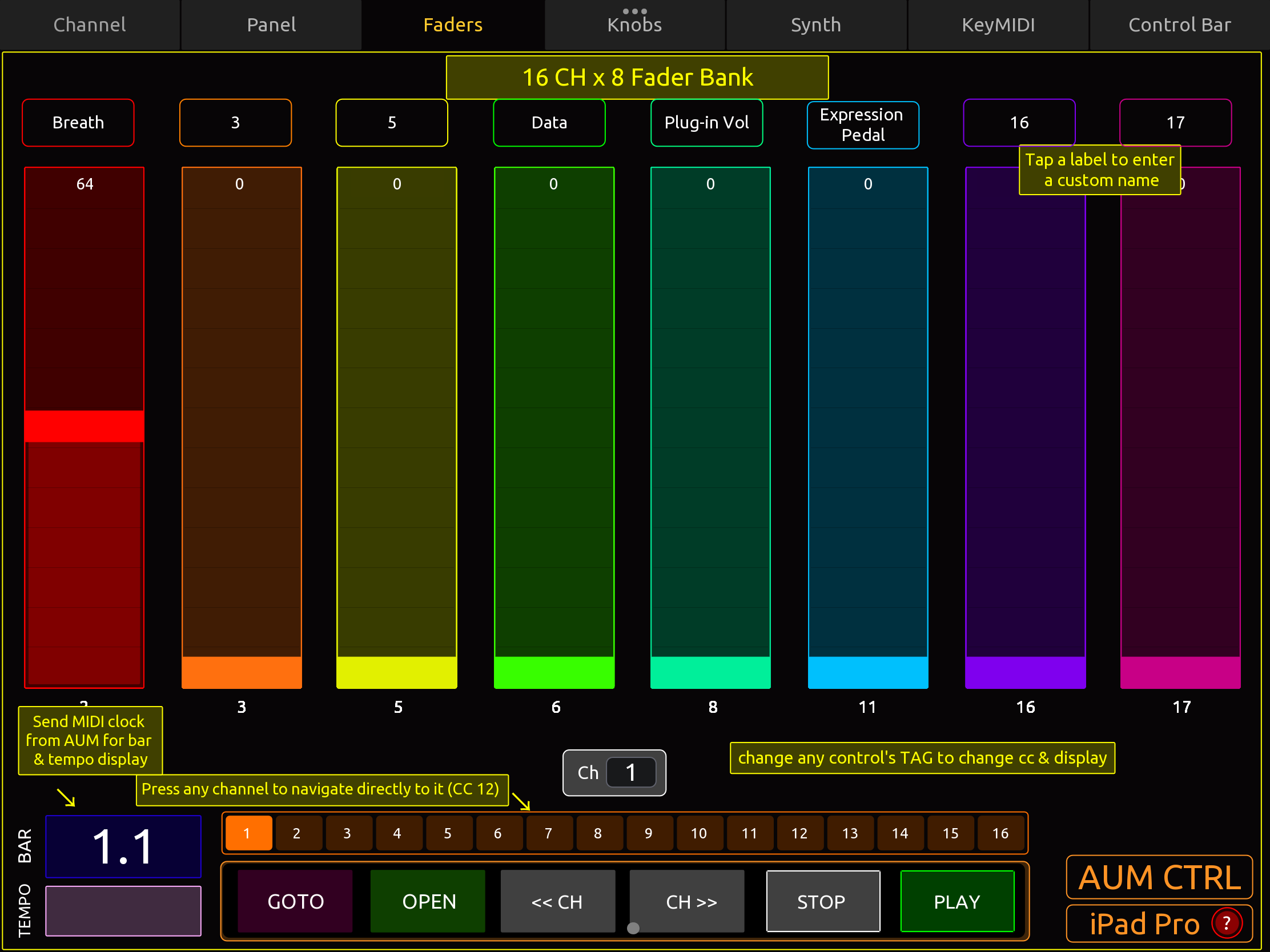
Task: Click the CC number 11 below blue fader
Action: point(867,707)
